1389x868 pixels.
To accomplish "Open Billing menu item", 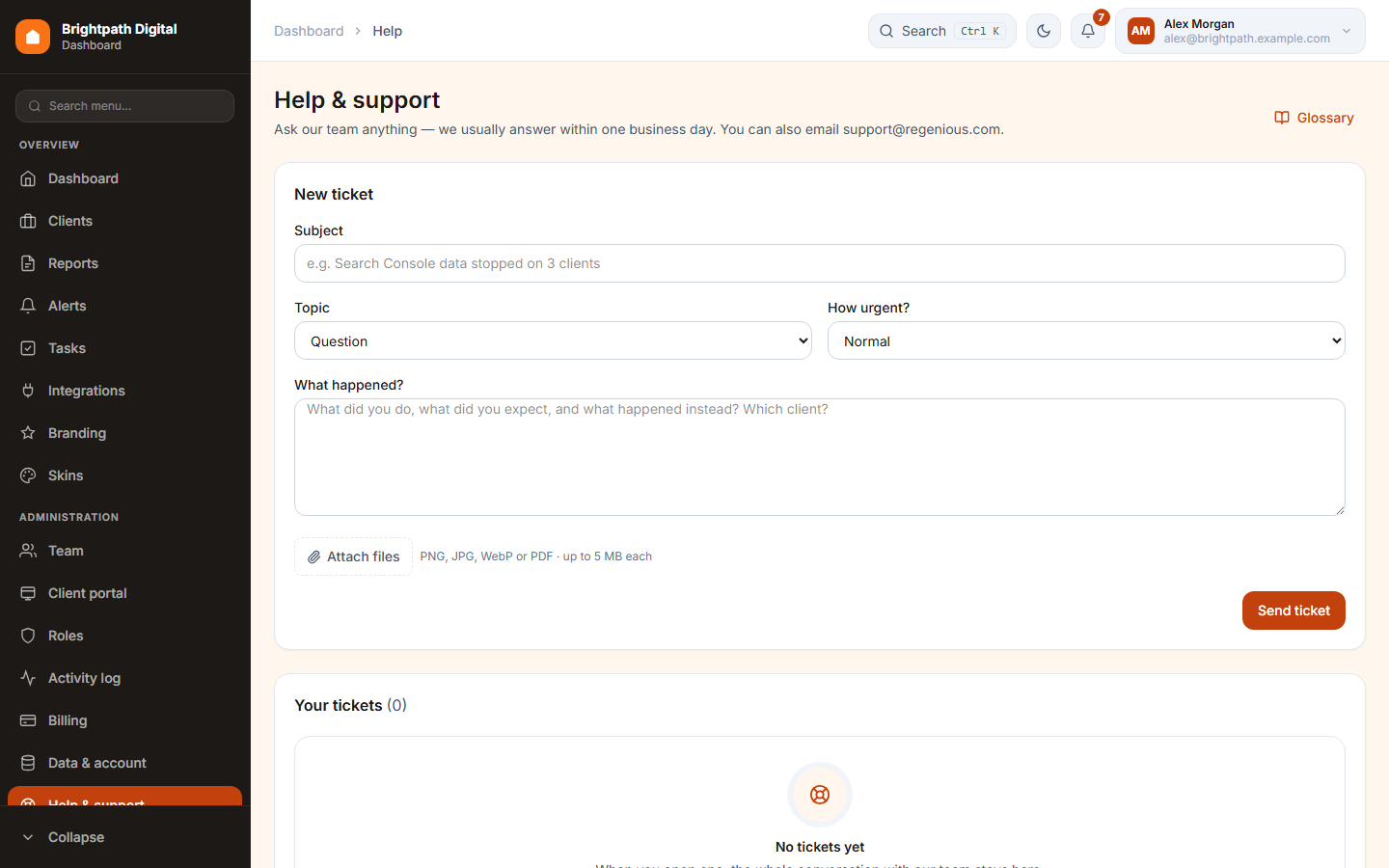I will (124, 720).
